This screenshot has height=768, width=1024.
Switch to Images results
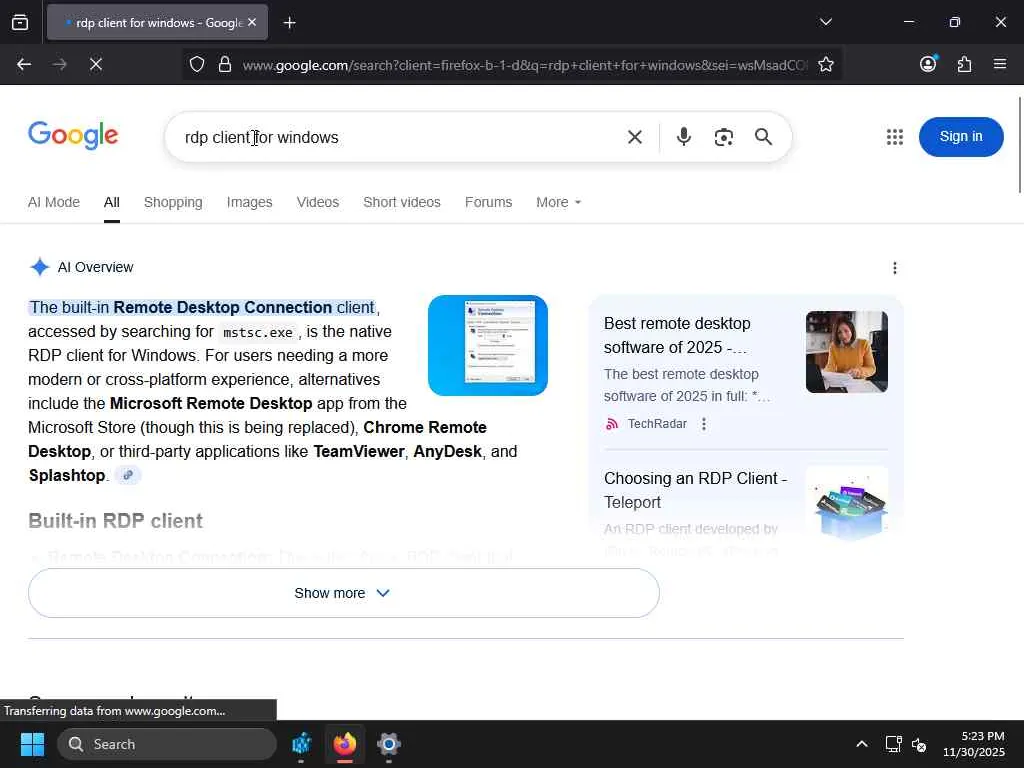pyautogui.click(x=249, y=202)
